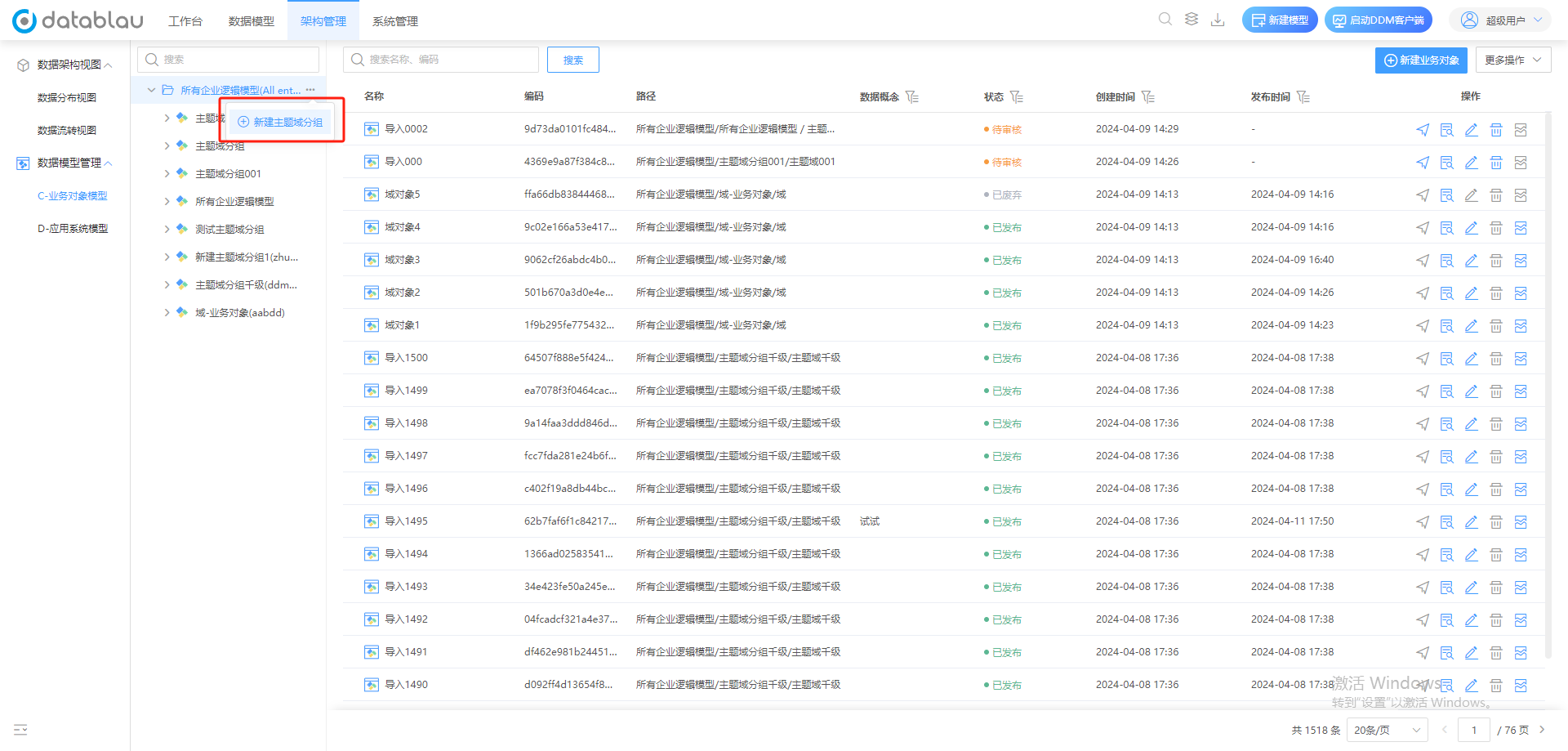Collapse the 所有企业逻辑模型(All ent... root tree node
This screenshot has height=751, width=1568.
(151, 90)
